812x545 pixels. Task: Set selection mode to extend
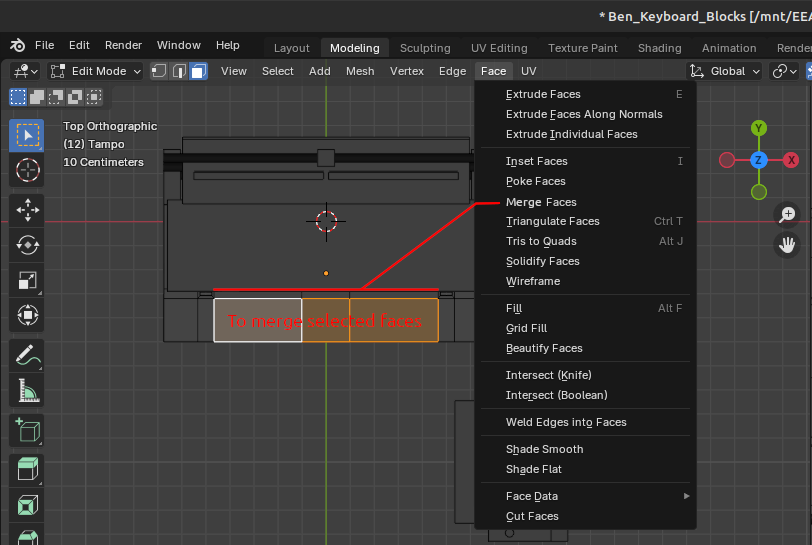tap(37, 97)
